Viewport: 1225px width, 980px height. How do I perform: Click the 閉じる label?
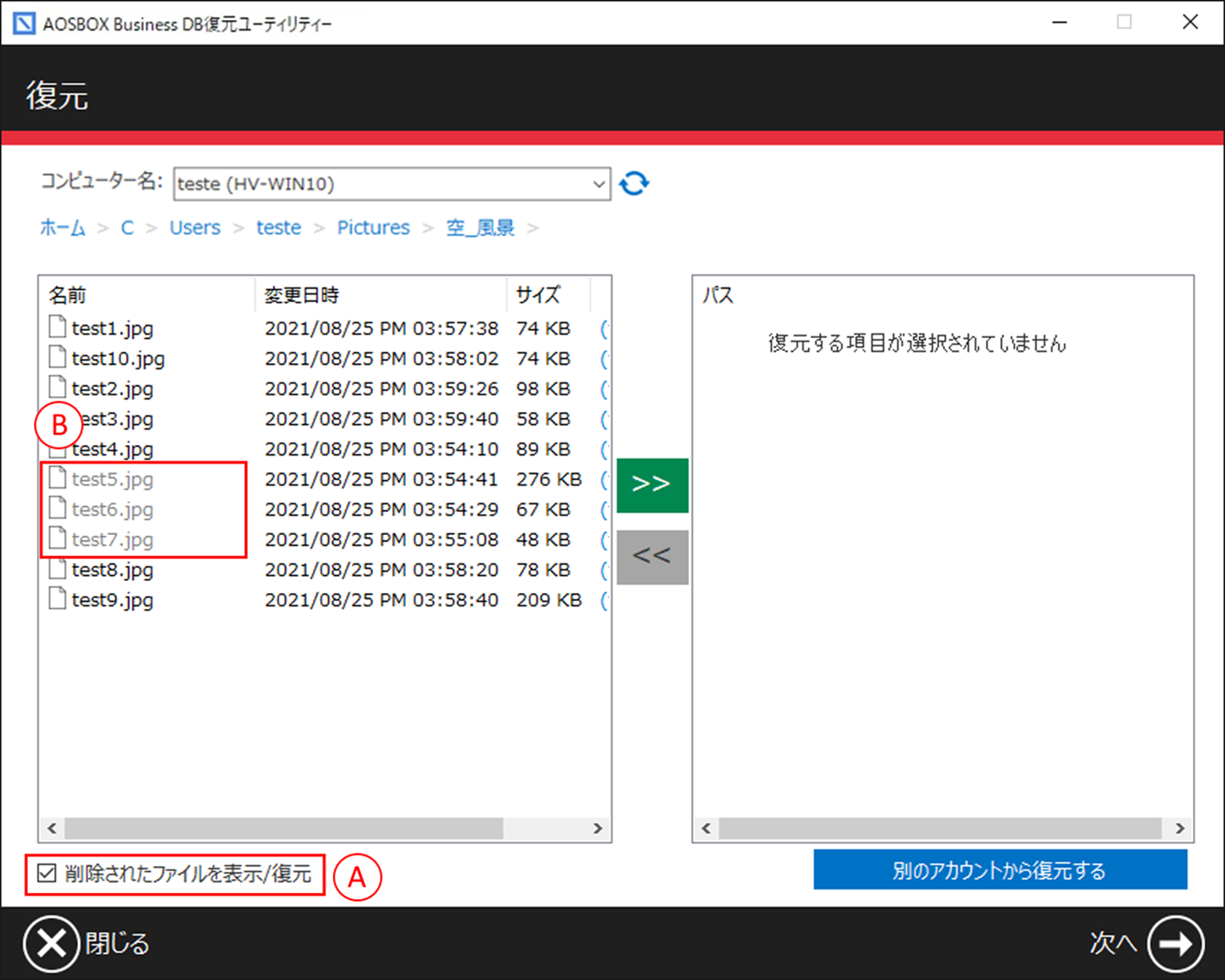tap(118, 943)
